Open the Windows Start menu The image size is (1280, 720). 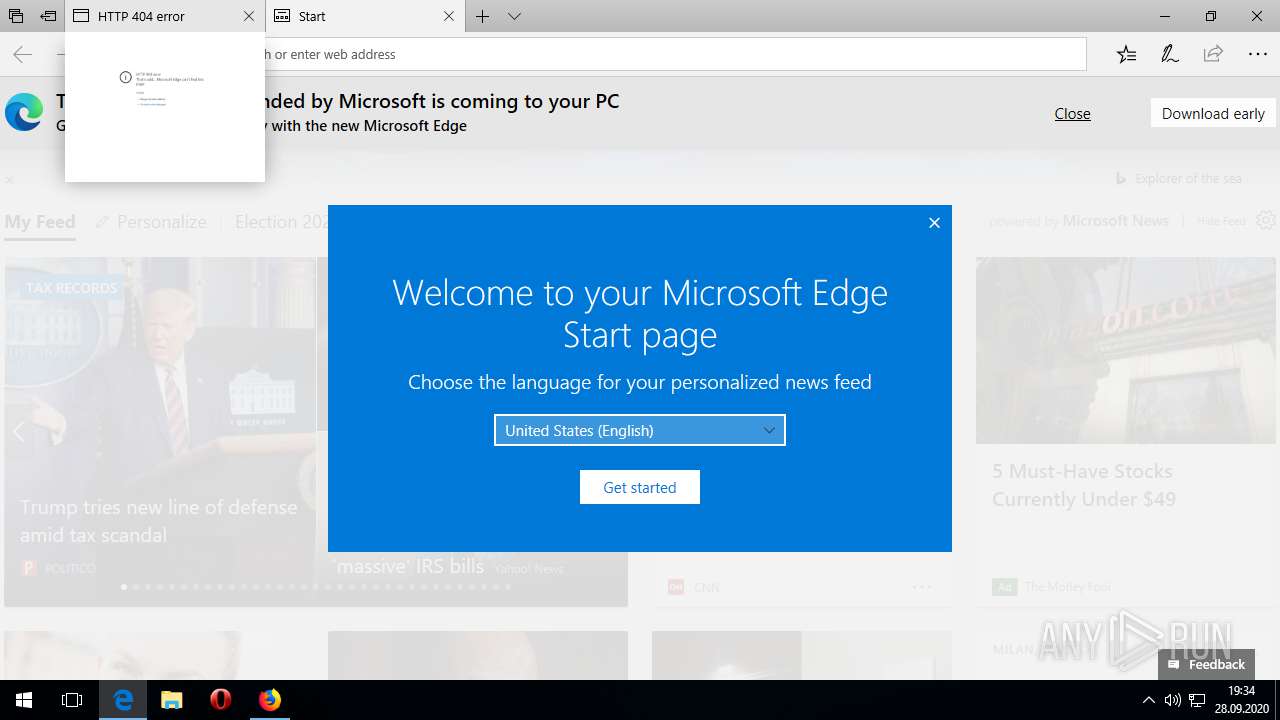pyautogui.click(x=24, y=700)
